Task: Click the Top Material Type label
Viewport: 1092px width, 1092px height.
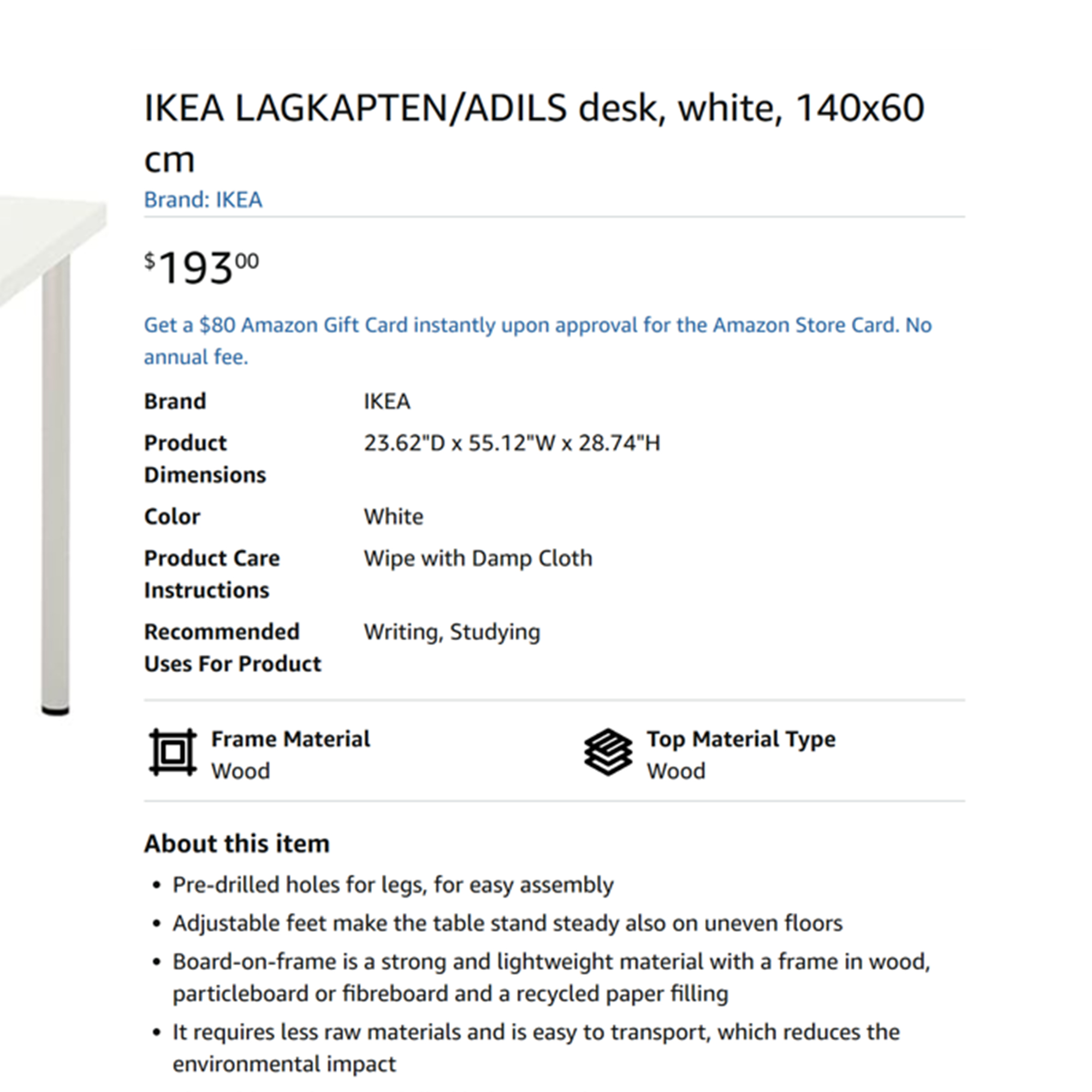Action: tap(741, 739)
